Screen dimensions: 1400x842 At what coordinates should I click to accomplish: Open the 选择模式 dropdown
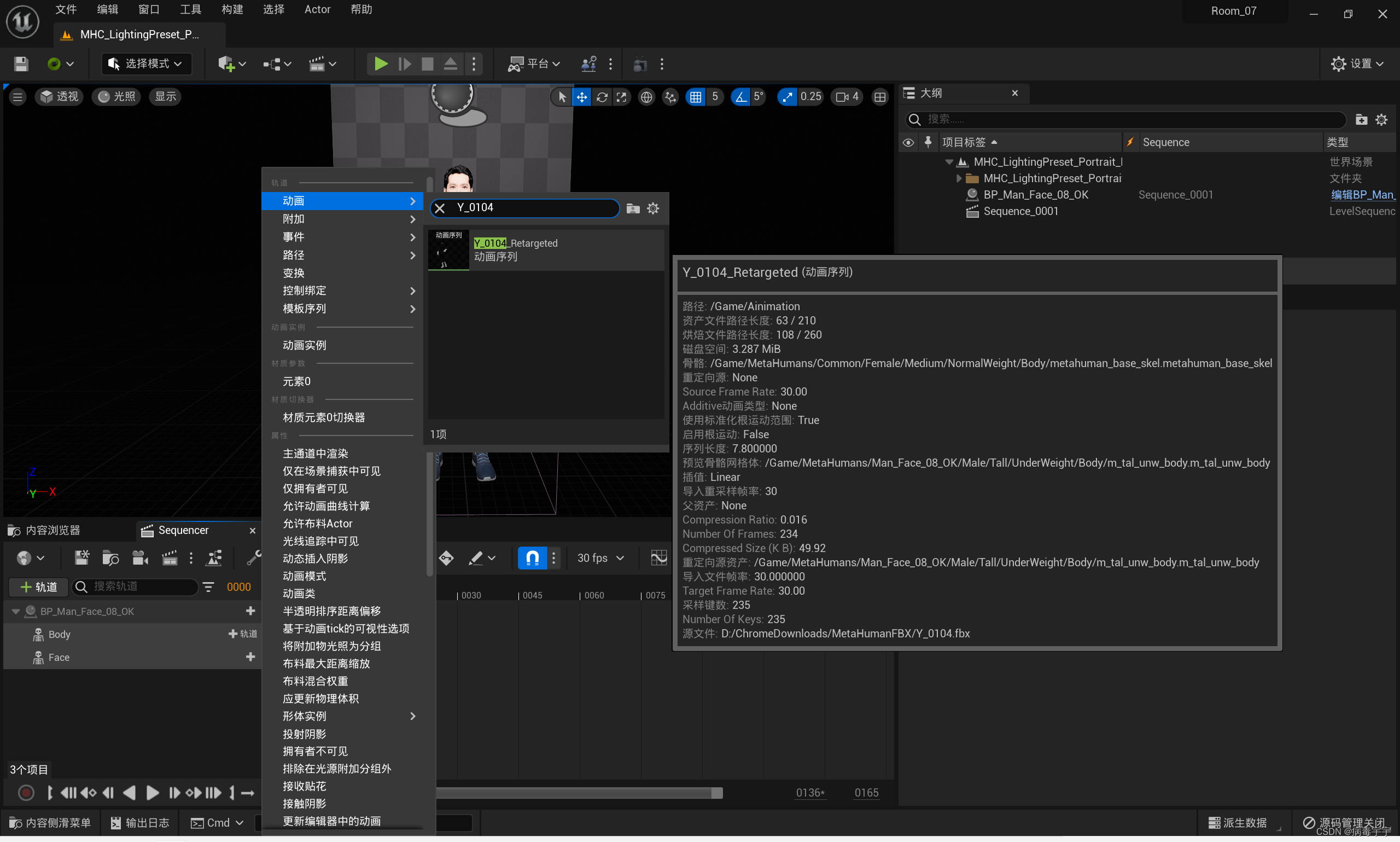point(147,63)
